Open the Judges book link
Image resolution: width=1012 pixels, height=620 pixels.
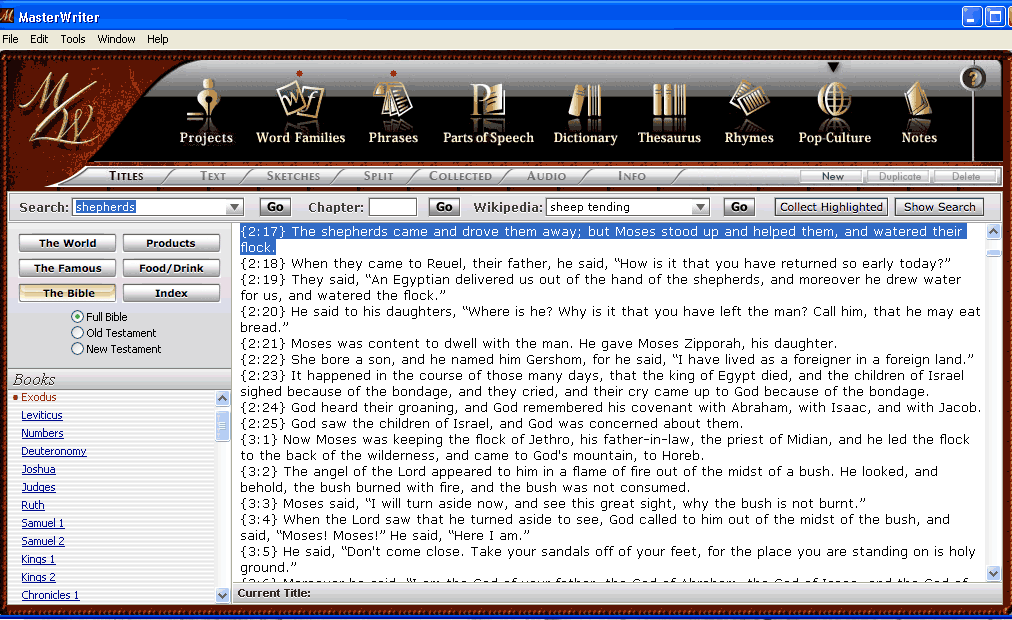tap(38, 488)
